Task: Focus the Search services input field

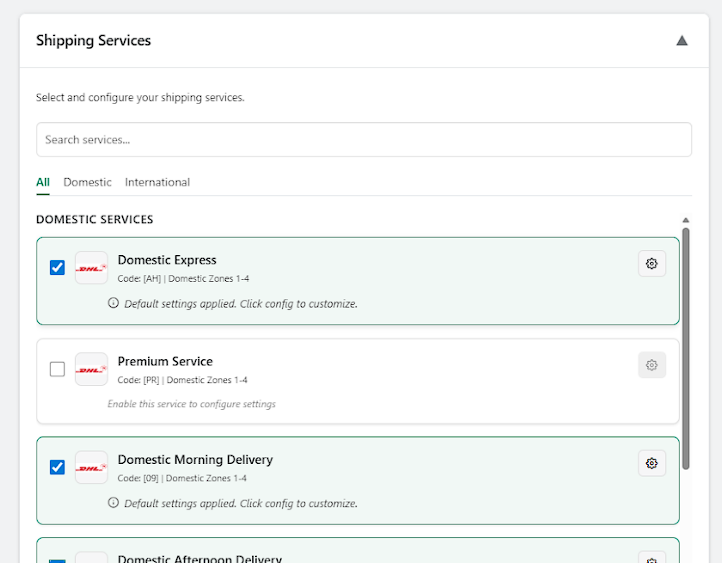Action: (363, 140)
